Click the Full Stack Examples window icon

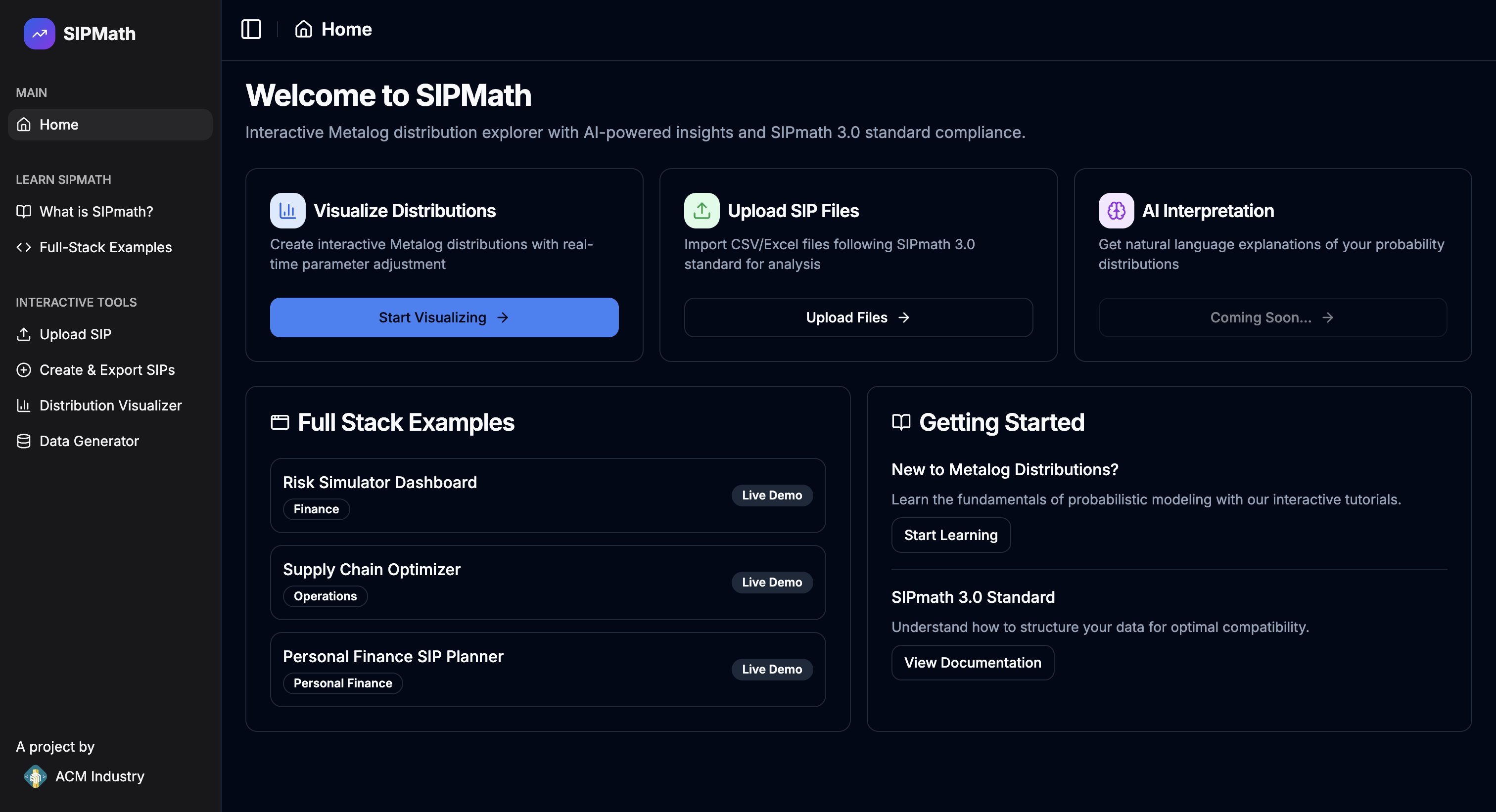280,422
